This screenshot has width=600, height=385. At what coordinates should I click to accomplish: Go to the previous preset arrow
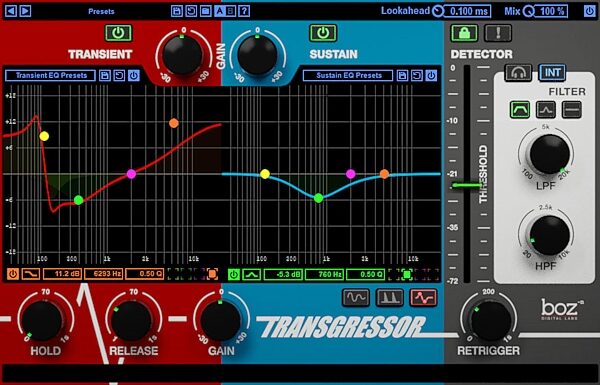click(11, 11)
